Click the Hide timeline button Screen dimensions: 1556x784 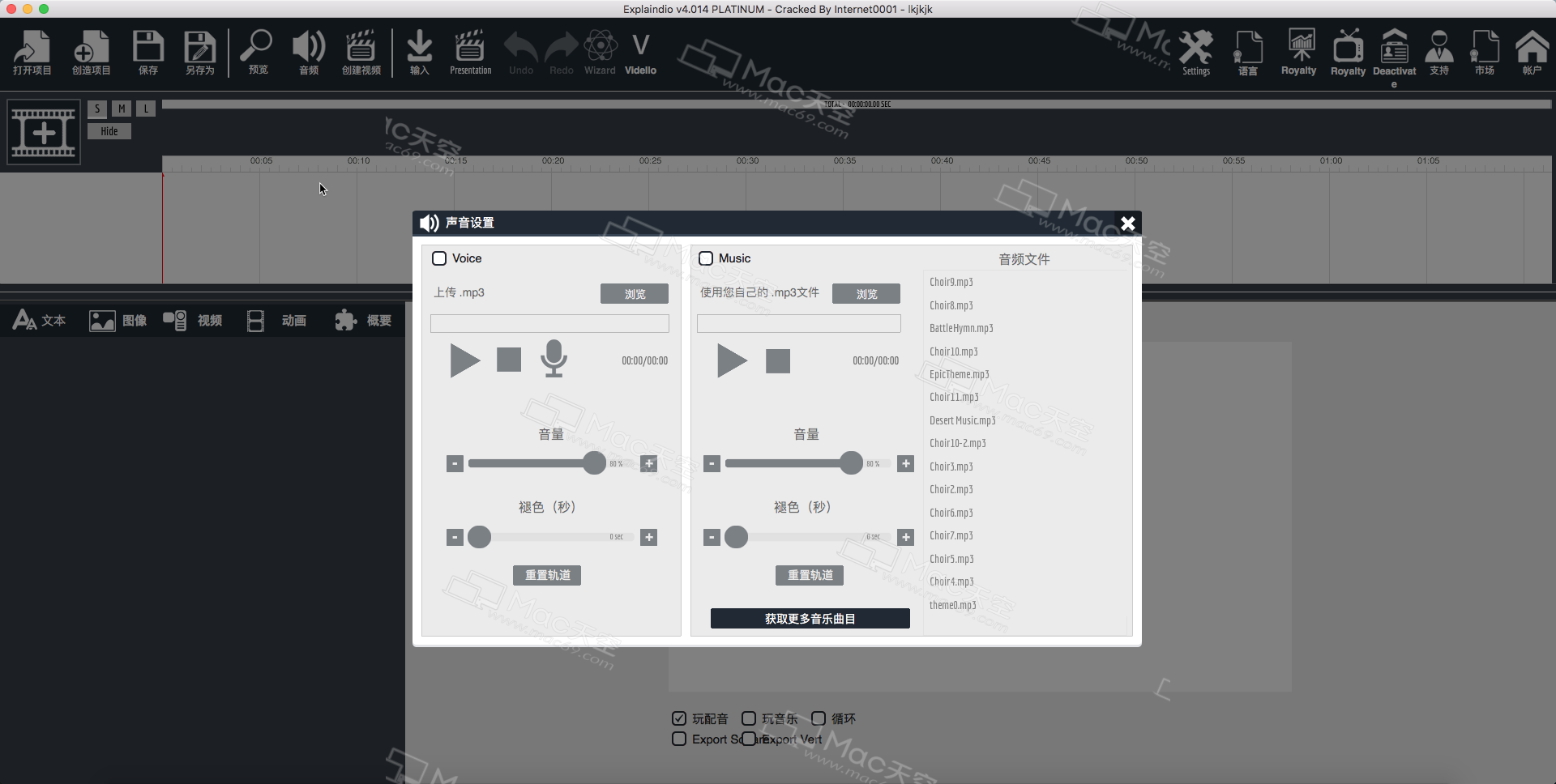point(109,131)
